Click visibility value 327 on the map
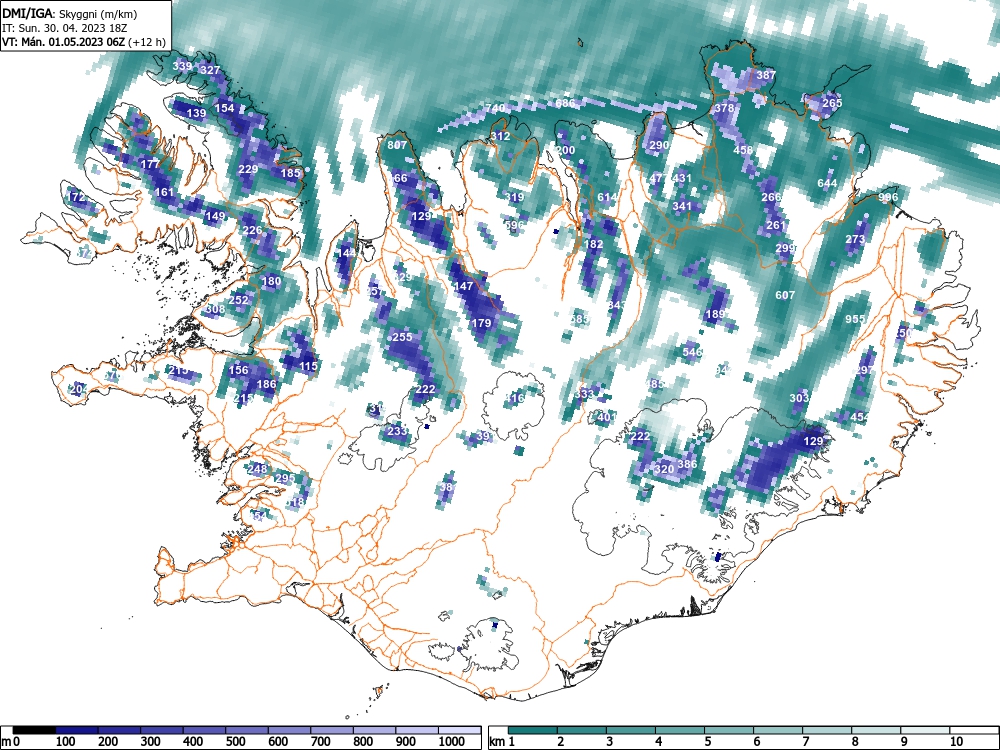 (x=210, y=70)
